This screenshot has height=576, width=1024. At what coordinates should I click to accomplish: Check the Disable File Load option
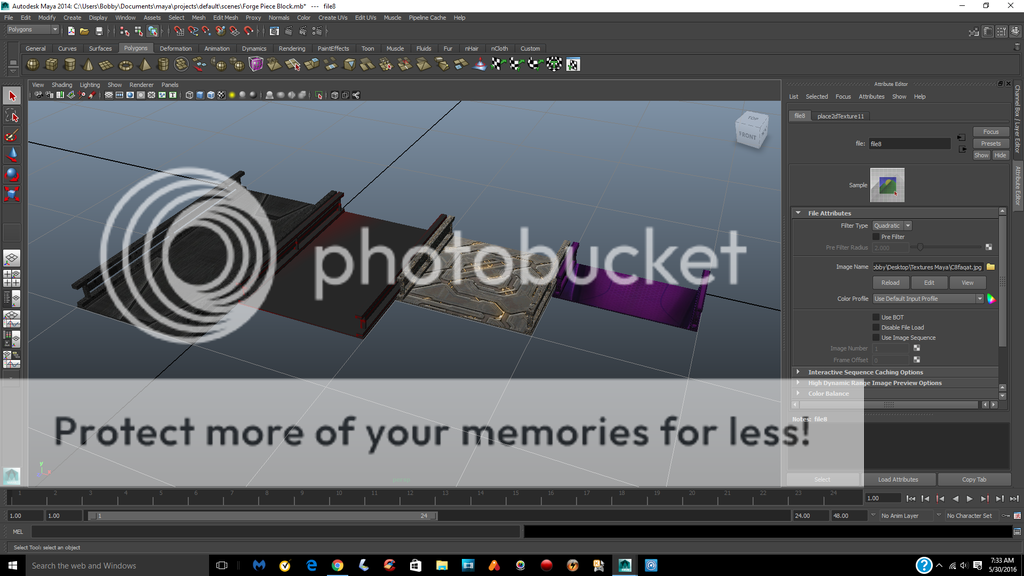[x=876, y=327]
